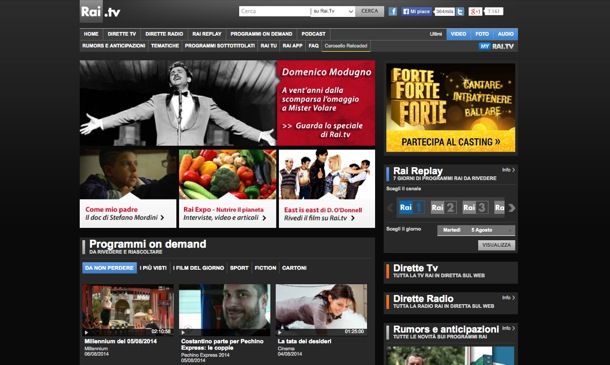This screenshot has height=365, width=610.
Task: Click the Rai.tv logo
Action: tap(101, 12)
